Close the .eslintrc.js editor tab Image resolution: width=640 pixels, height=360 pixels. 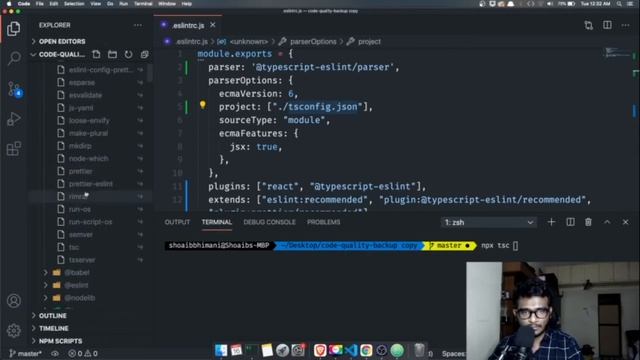tap(213, 25)
